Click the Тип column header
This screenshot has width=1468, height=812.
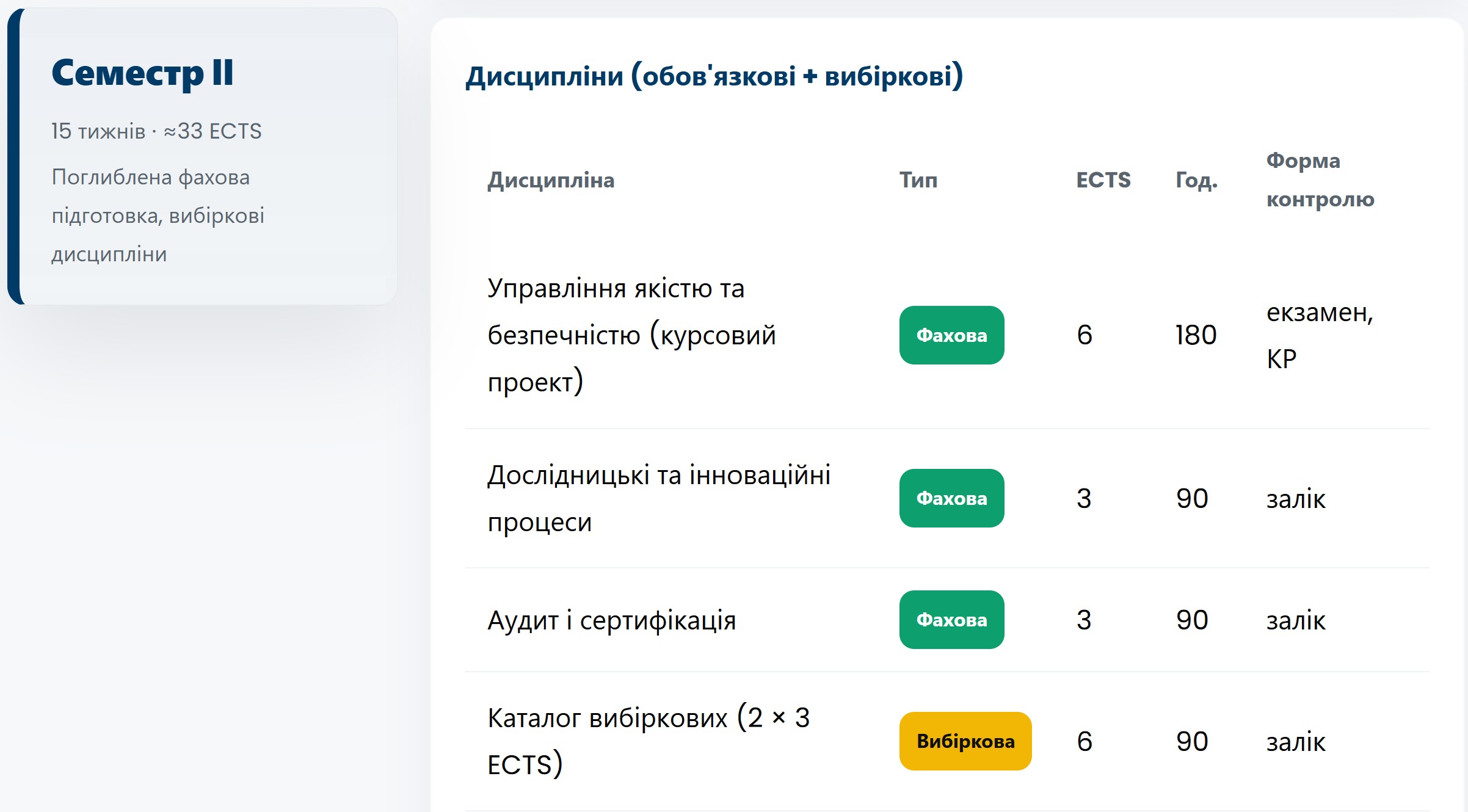point(918,180)
